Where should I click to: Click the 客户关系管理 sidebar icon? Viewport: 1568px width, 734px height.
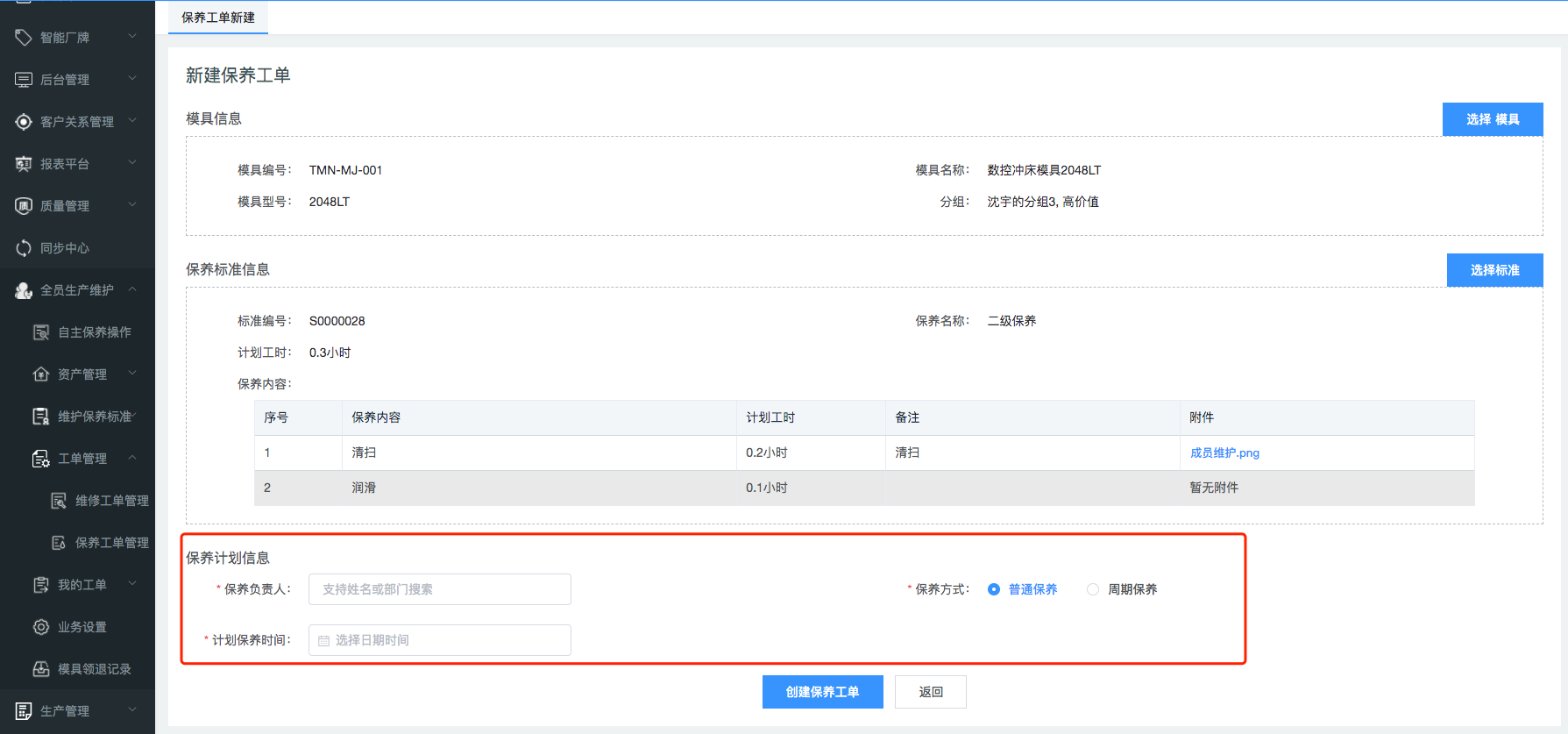pyautogui.click(x=24, y=122)
